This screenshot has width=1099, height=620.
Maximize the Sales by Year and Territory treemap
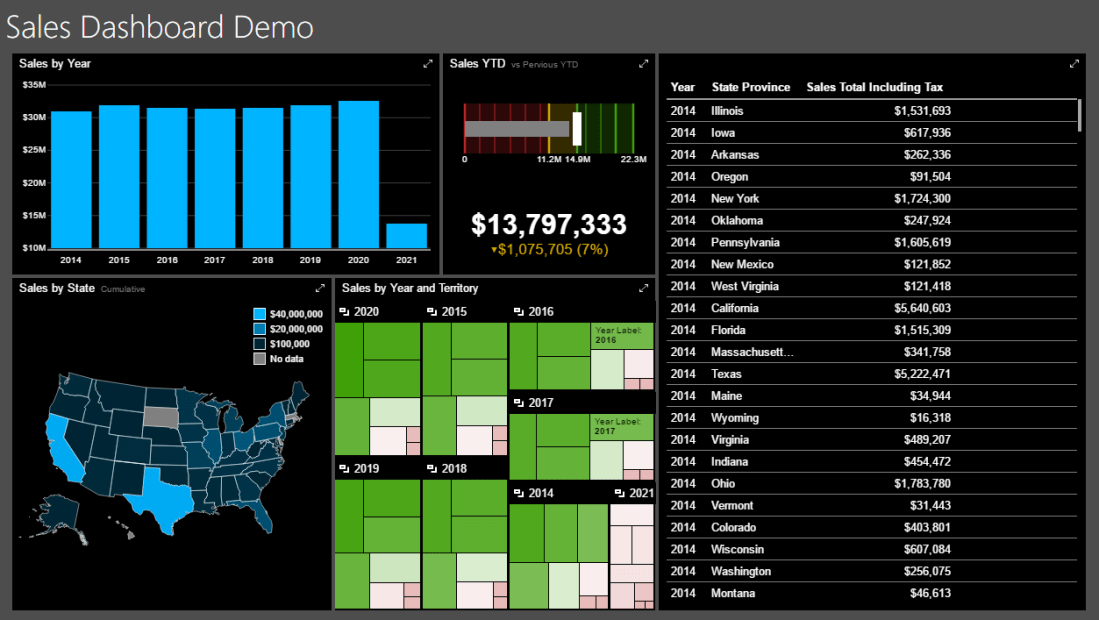[x=644, y=288]
